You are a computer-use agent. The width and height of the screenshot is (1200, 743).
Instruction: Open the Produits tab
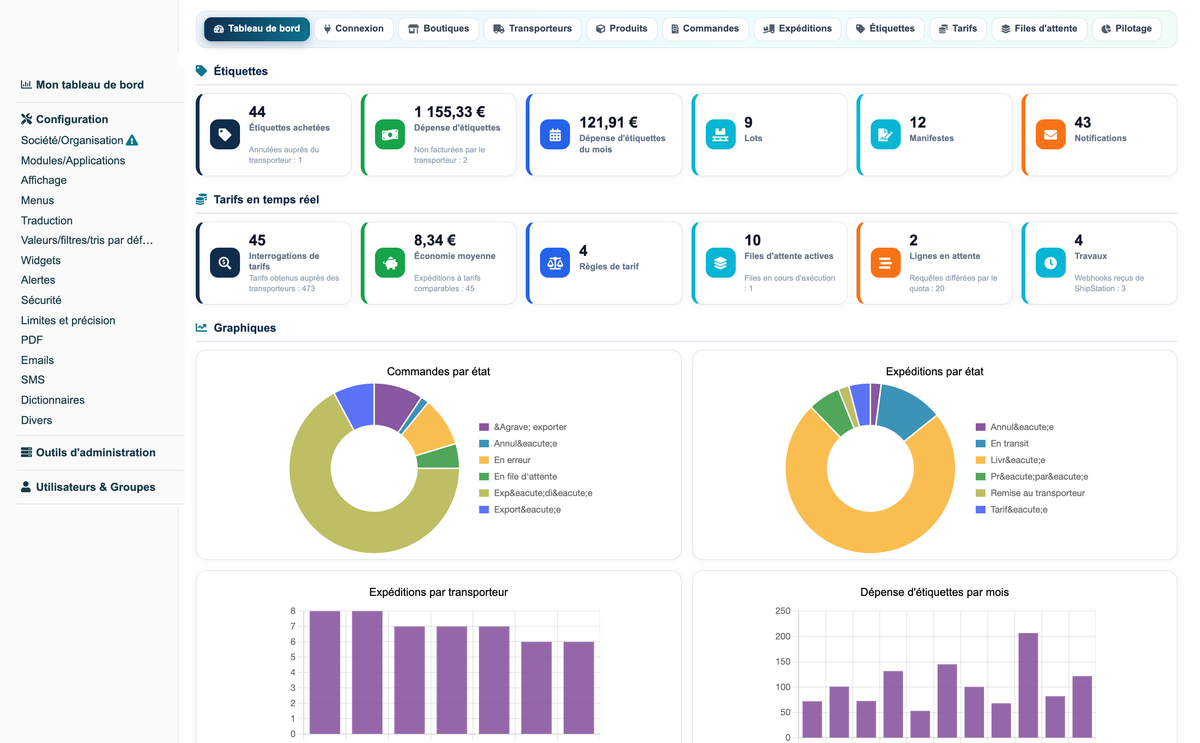click(622, 29)
